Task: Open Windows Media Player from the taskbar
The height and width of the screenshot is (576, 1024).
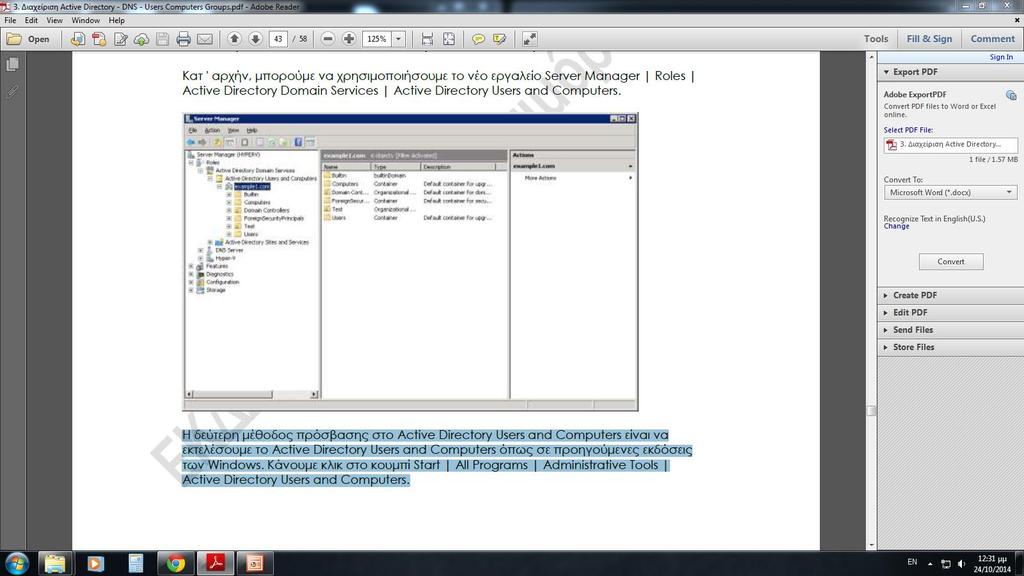Action: point(95,563)
